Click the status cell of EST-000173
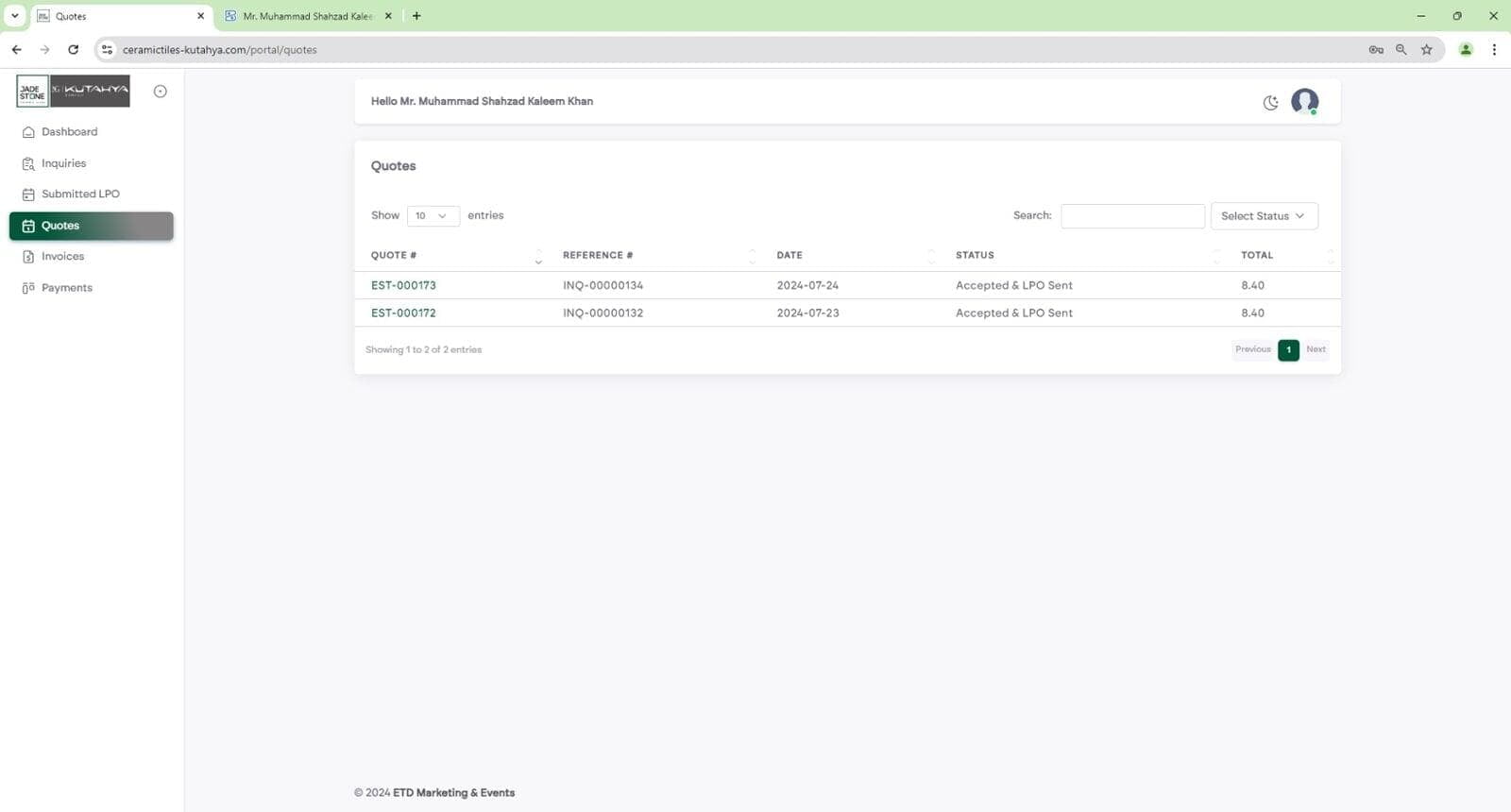This screenshot has width=1511, height=812. click(x=1014, y=285)
